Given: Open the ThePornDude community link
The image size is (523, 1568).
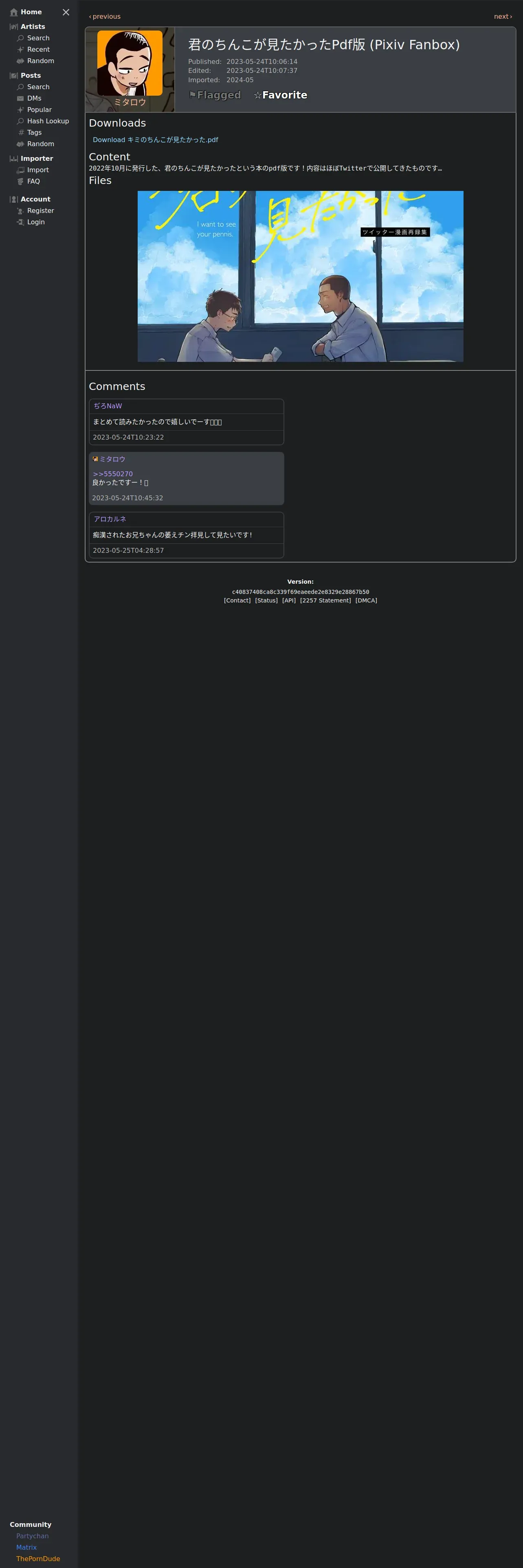Looking at the screenshot, I should 38,1559.
